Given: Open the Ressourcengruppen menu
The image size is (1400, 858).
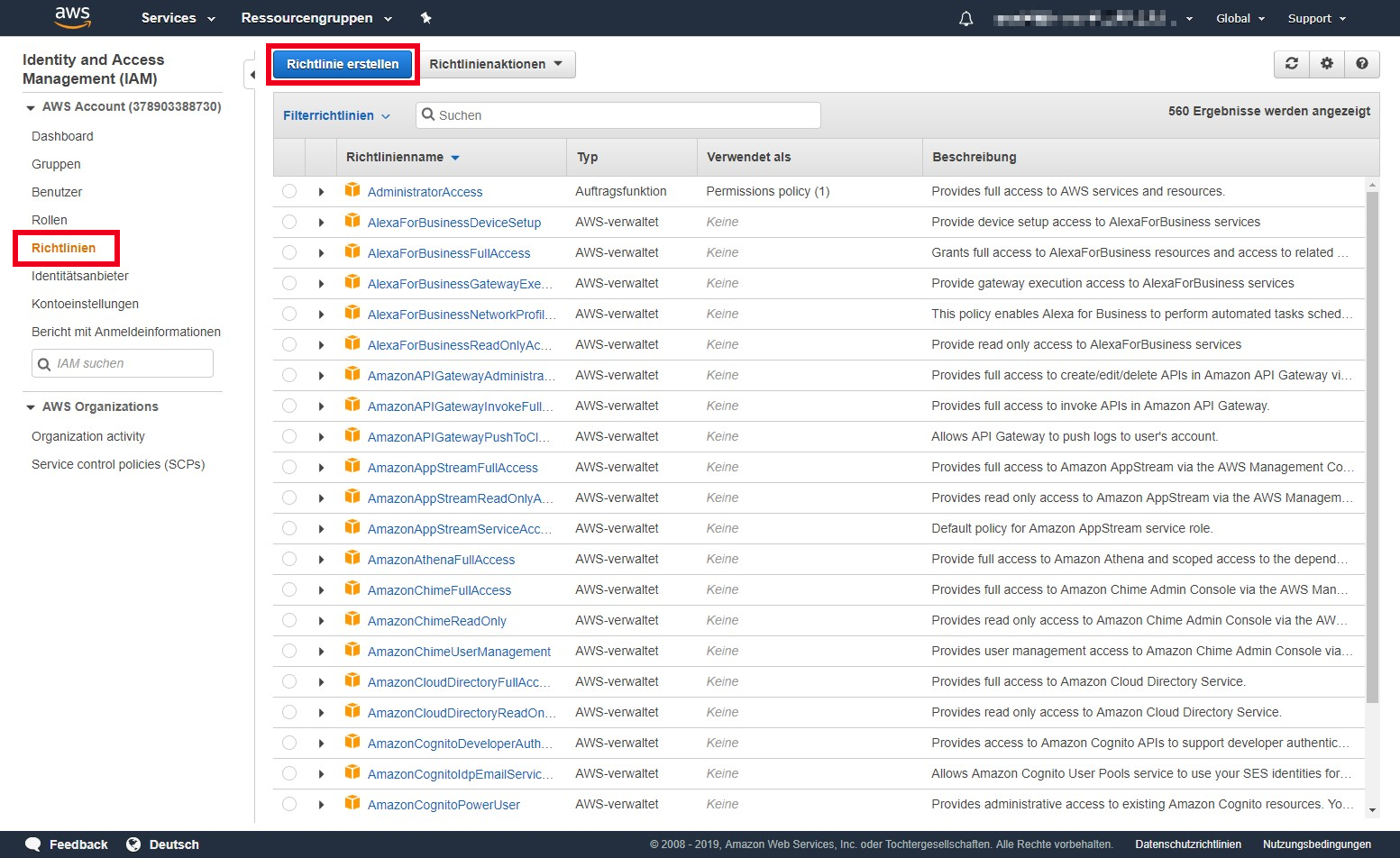Looking at the screenshot, I should (x=316, y=18).
